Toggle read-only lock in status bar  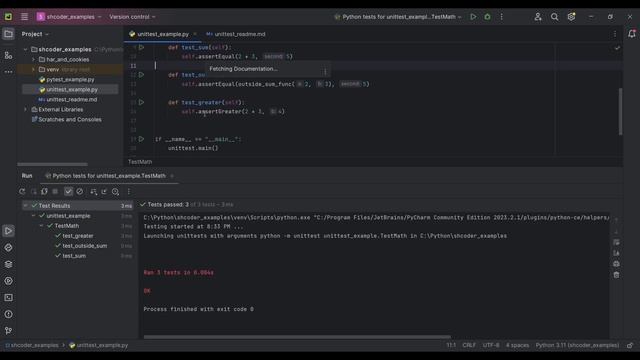[x=630, y=345]
